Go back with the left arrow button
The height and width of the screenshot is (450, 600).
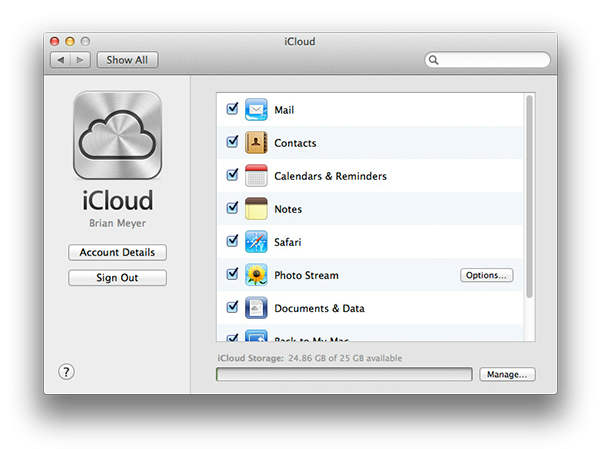[60, 60]
